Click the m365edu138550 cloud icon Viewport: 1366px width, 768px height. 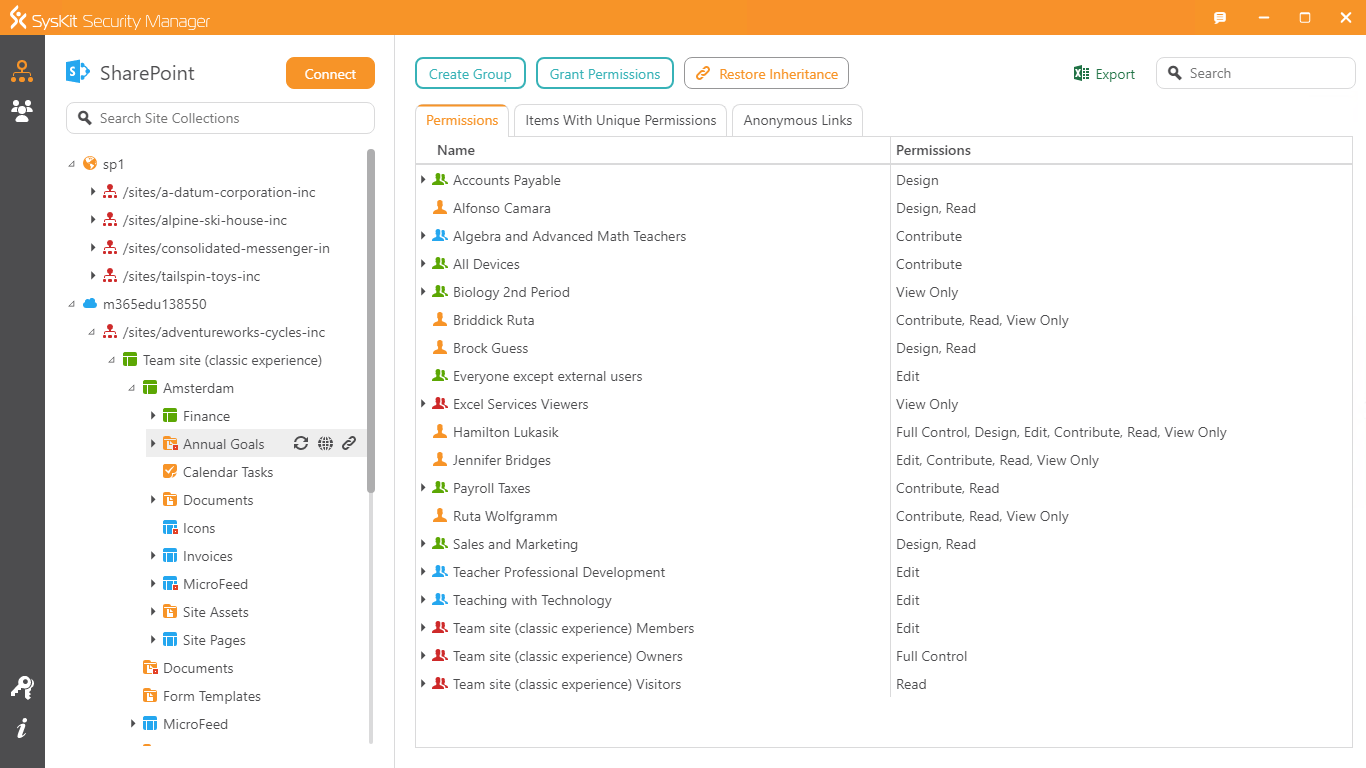[x=90, y=304]
